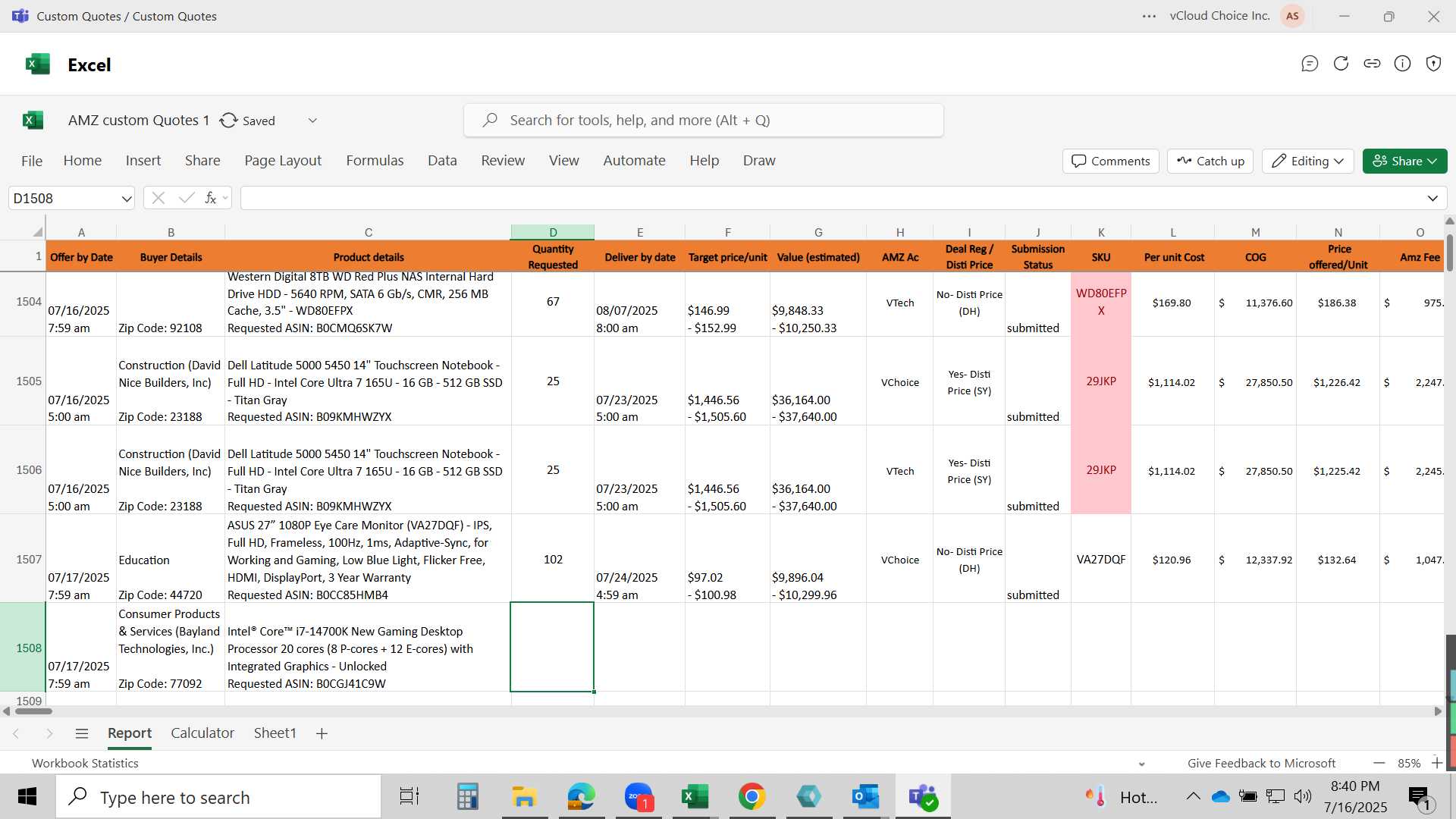Open the Formulas tab
Image resolution: width=1456 pixels, height=819 pixels.
pos(375,161)
